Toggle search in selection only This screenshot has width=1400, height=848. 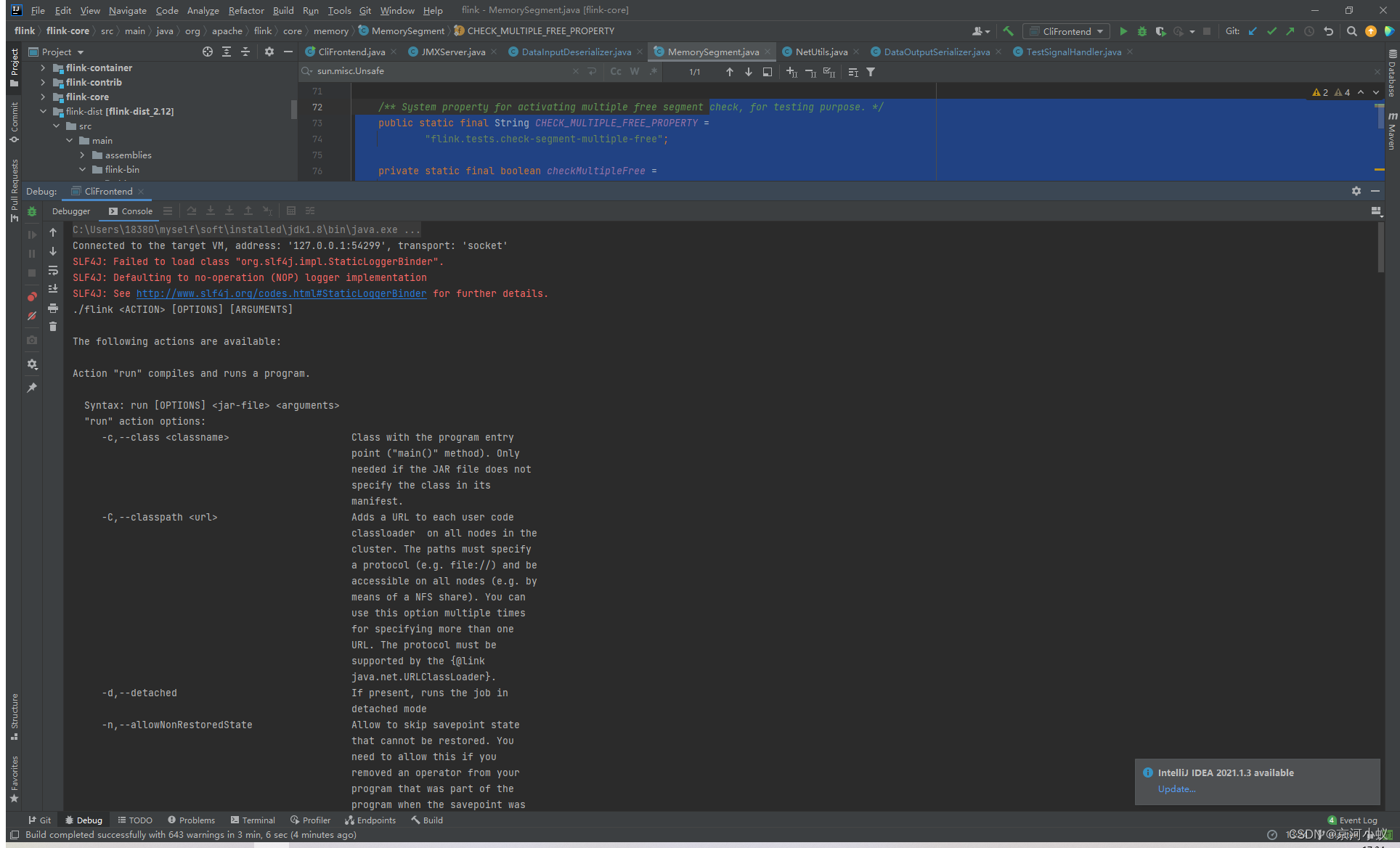tap(853, 72)
